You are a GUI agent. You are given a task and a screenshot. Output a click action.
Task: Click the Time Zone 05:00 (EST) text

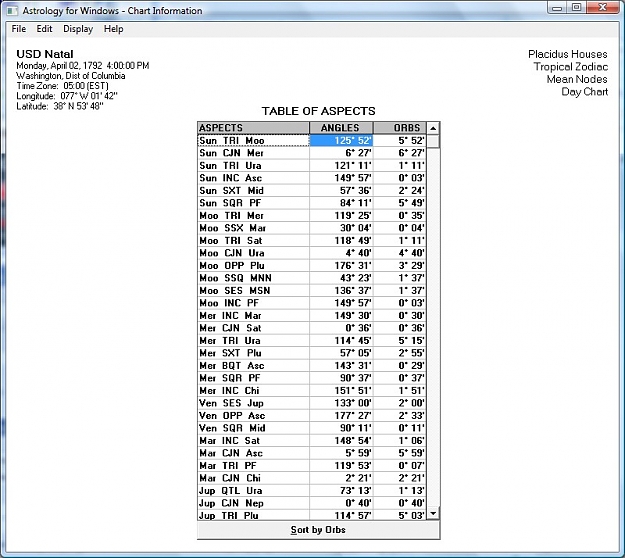point(62,86)
